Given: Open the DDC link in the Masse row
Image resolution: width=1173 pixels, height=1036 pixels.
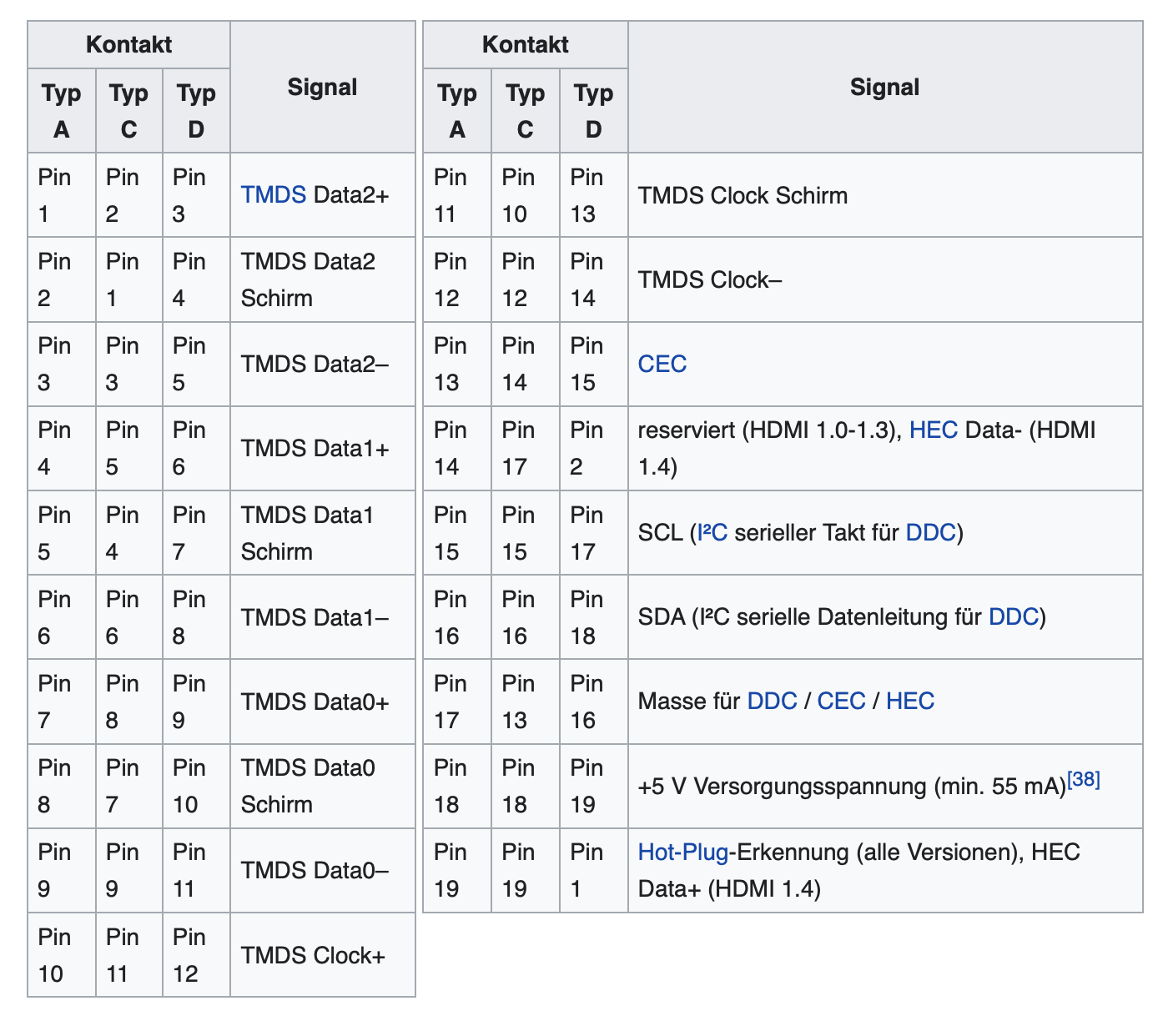Looking at the screenshot, I should coord(773,702).
